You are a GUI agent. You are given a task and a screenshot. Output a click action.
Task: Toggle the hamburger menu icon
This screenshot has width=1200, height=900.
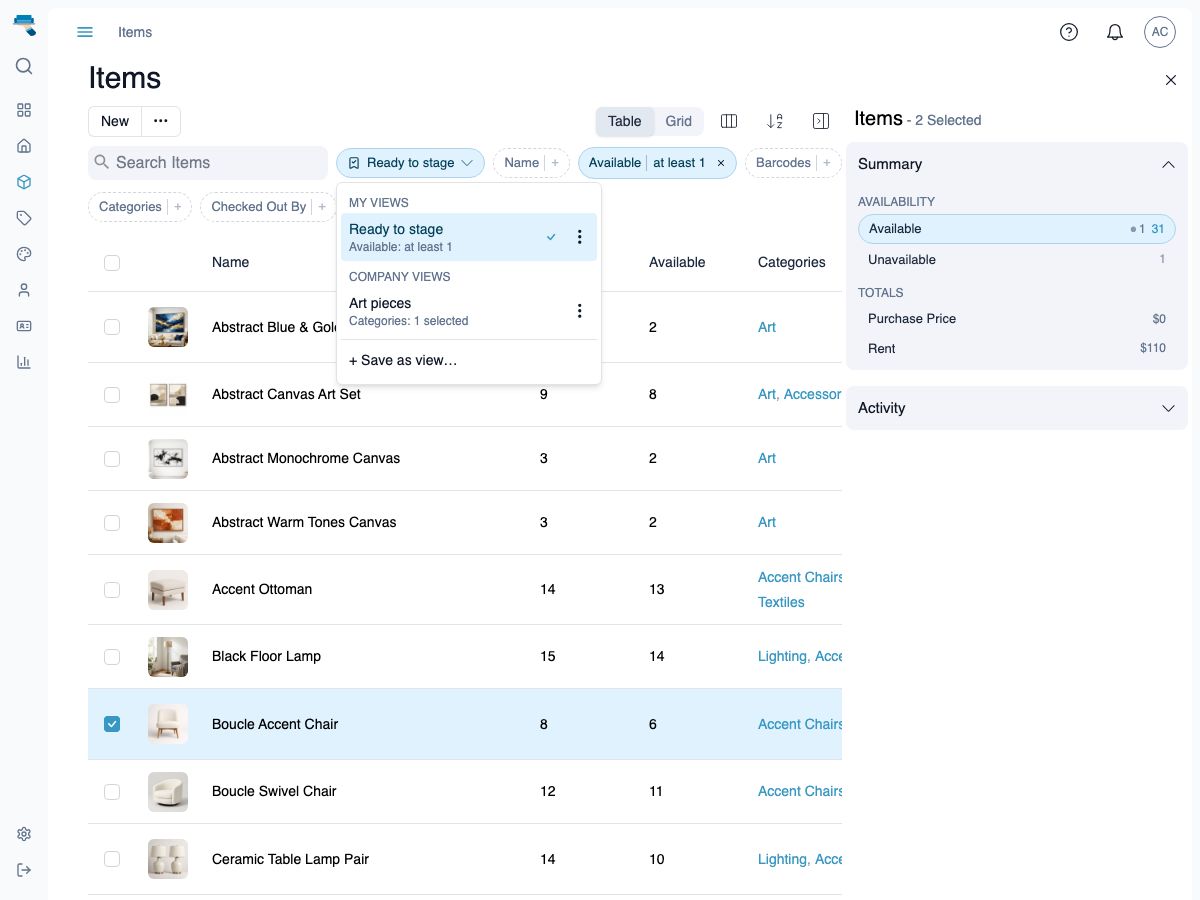pyautogui.click(x=85, y=32)
